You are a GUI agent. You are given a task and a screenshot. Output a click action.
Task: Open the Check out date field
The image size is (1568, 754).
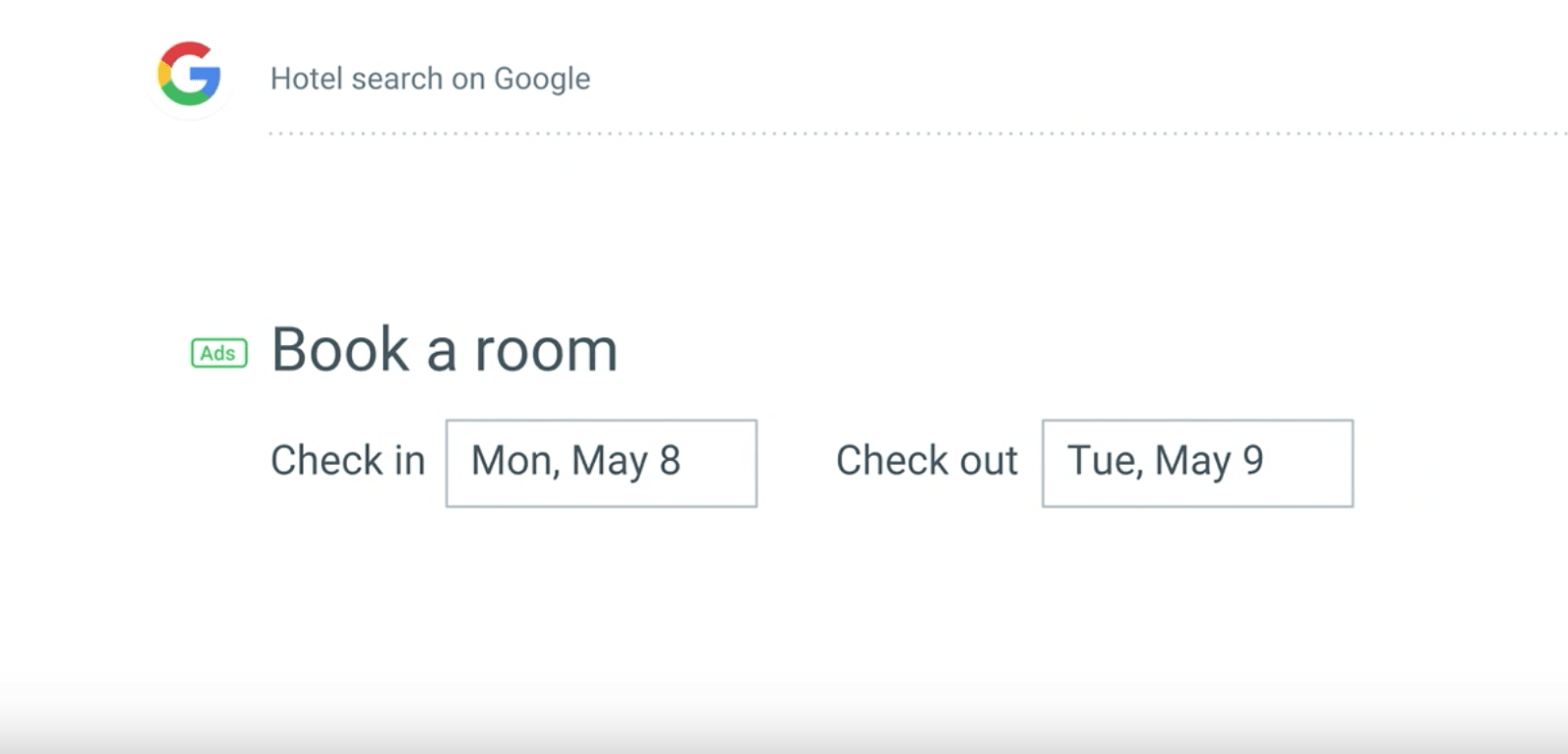click(x=1197, y=463)
